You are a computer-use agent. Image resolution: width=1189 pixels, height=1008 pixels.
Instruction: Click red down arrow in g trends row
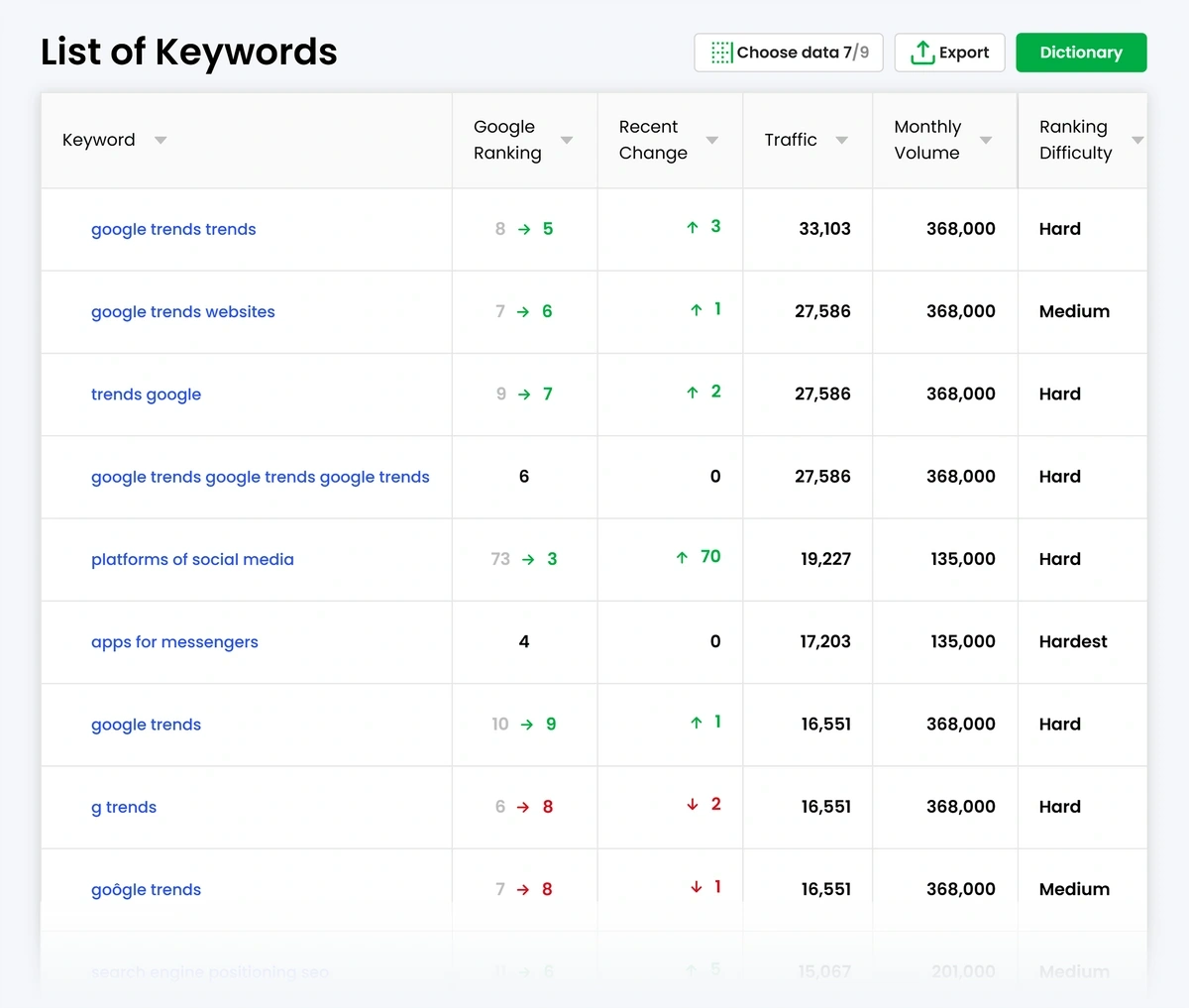click(693, 804)
